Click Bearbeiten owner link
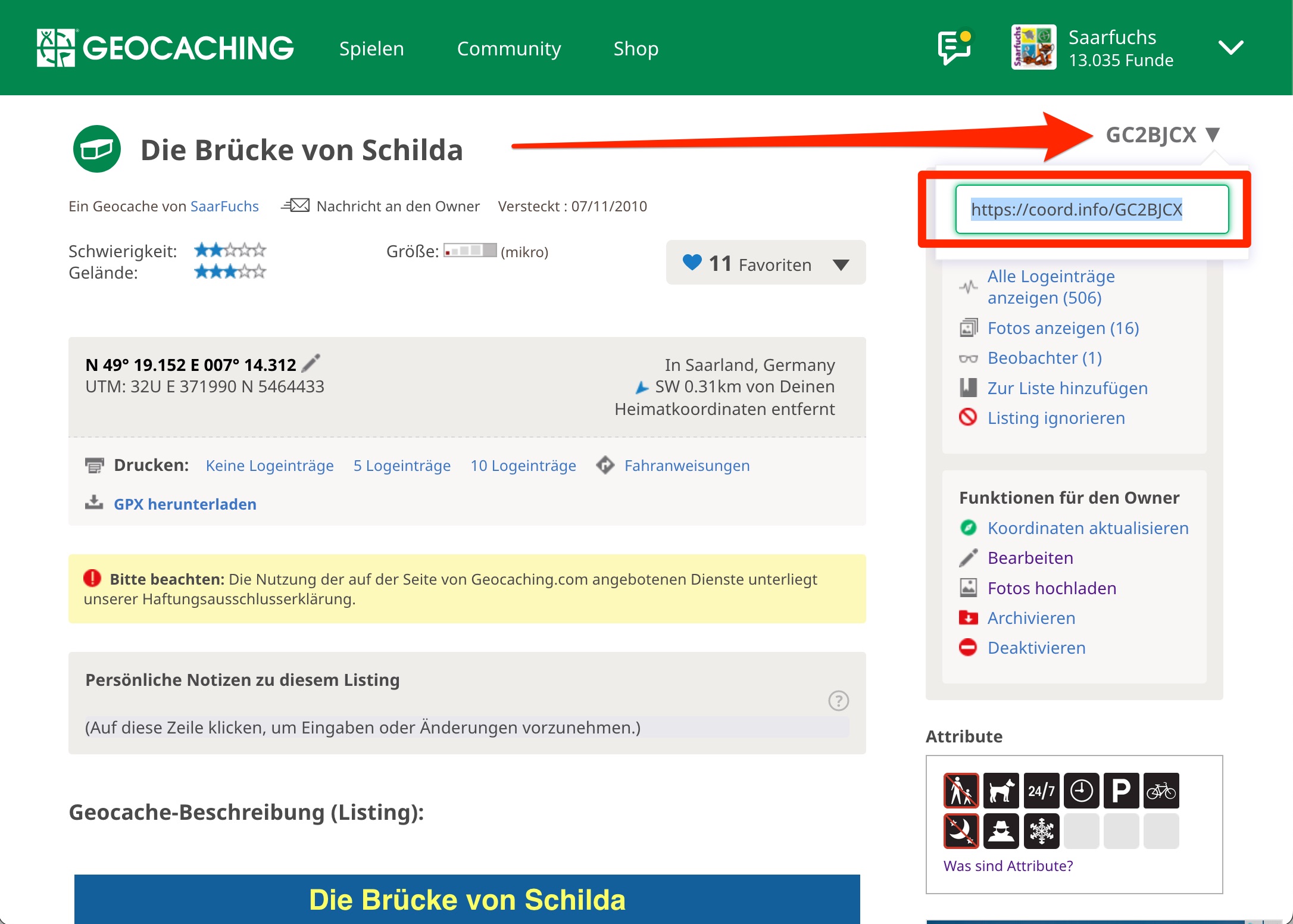The height and width of the screenshot is (924, 1293). [x=1030, y=558]
